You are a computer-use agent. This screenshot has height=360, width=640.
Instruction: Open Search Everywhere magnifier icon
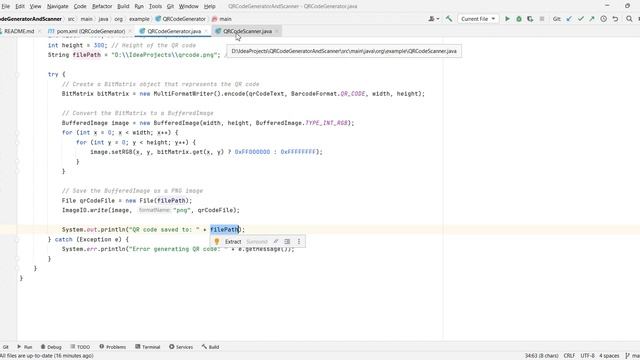pos(629,19)
